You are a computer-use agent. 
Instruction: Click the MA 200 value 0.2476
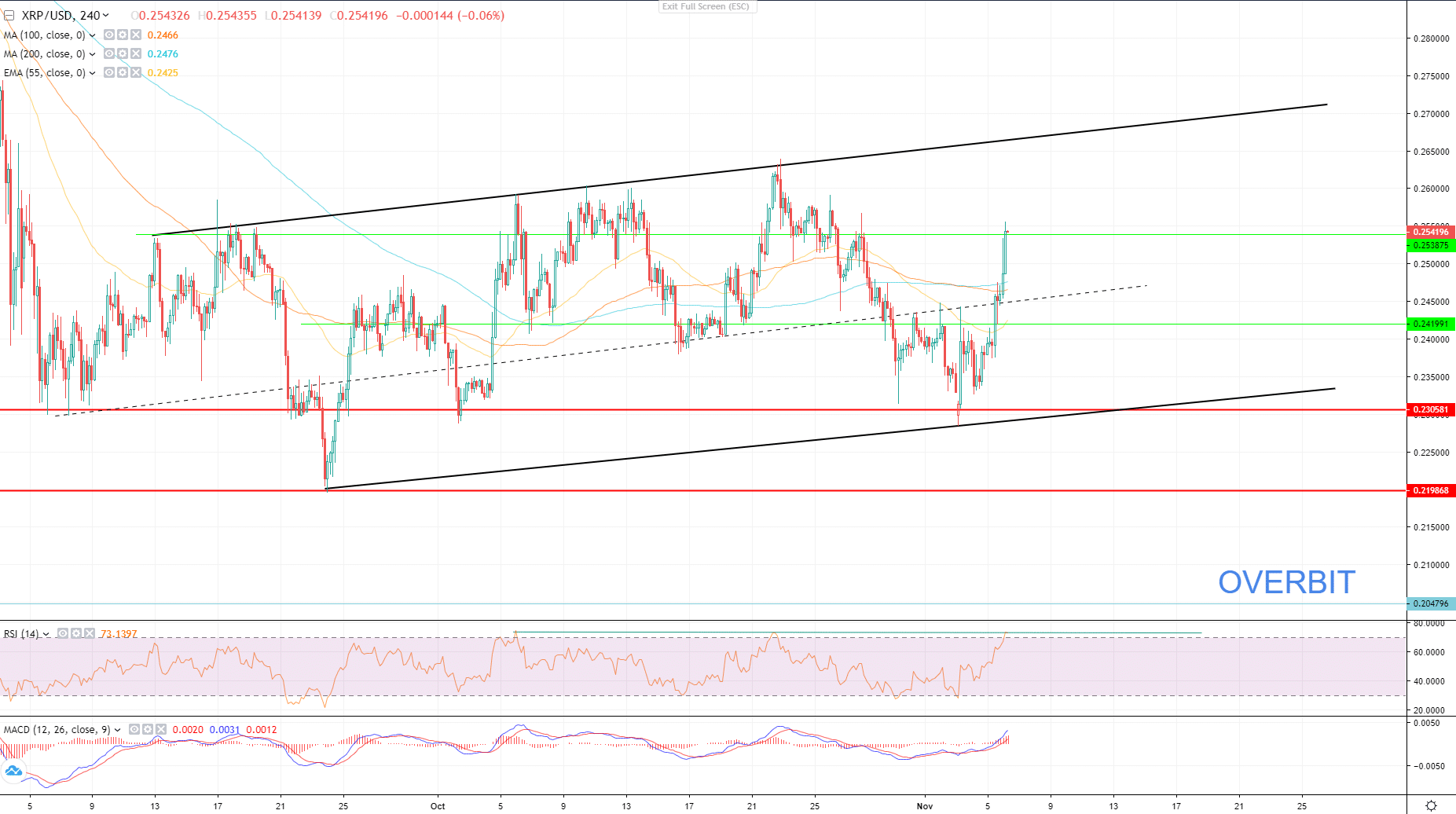click(163, 54)
